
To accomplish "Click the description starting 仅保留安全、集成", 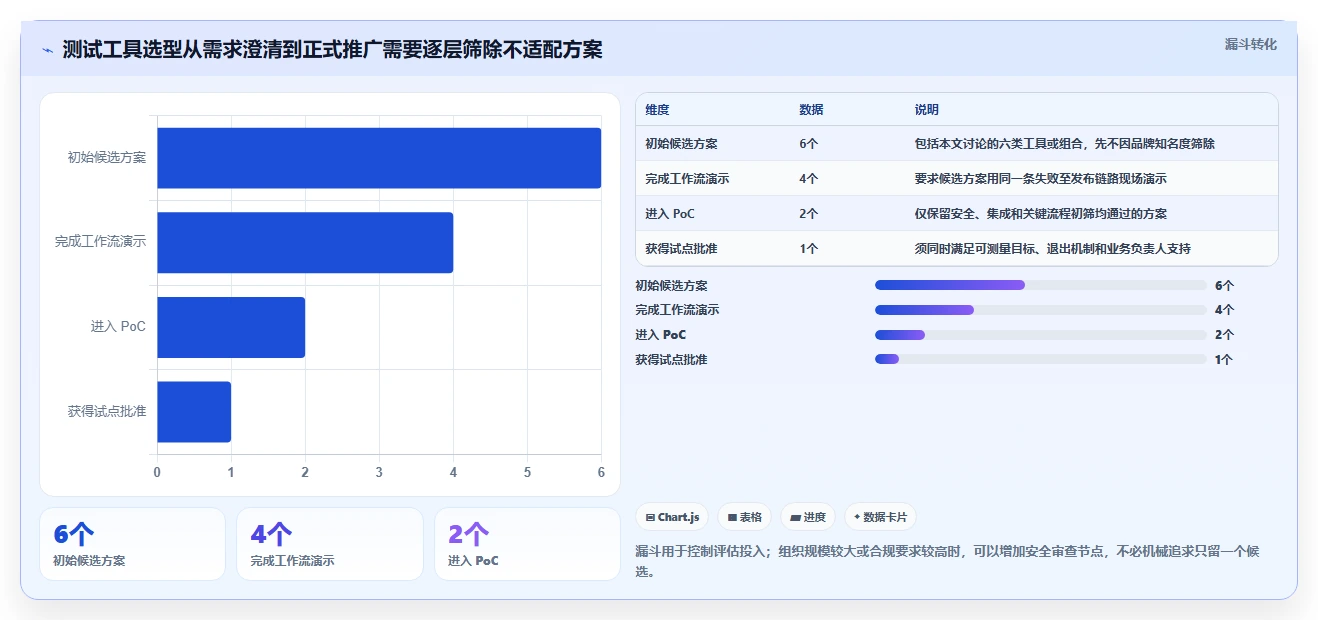I will tap(1041, 214).
